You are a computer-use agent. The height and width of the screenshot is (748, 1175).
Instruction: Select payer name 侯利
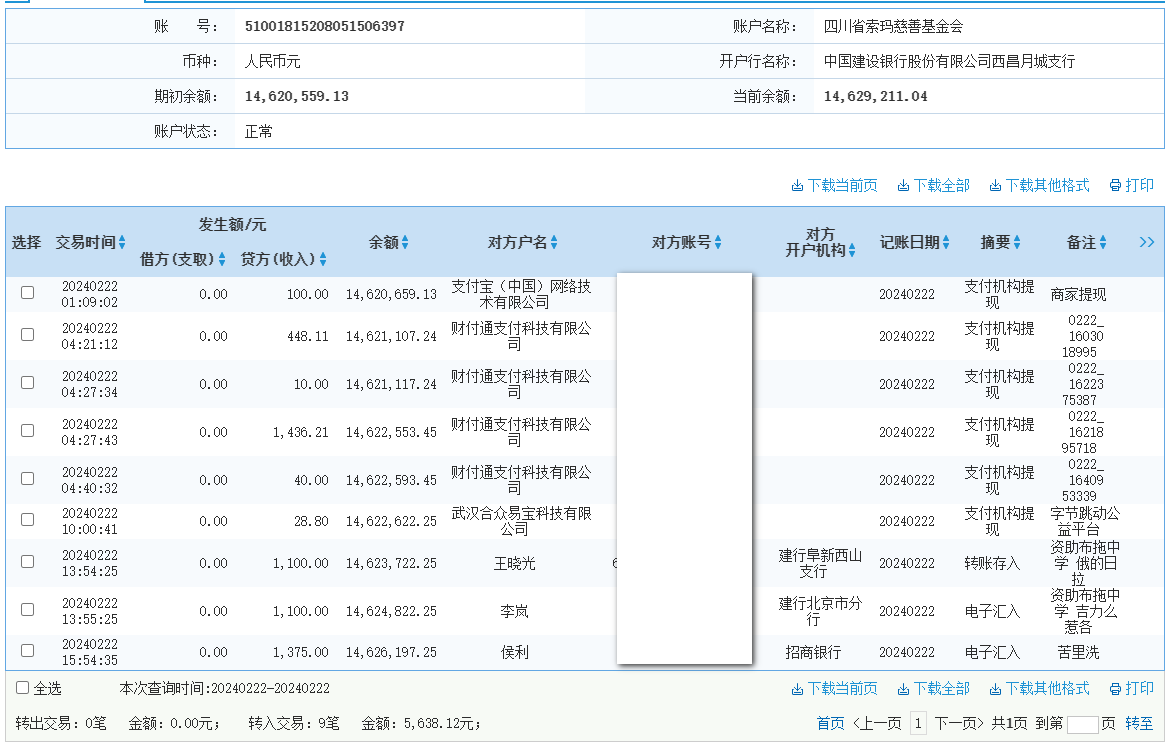(514, 653)
